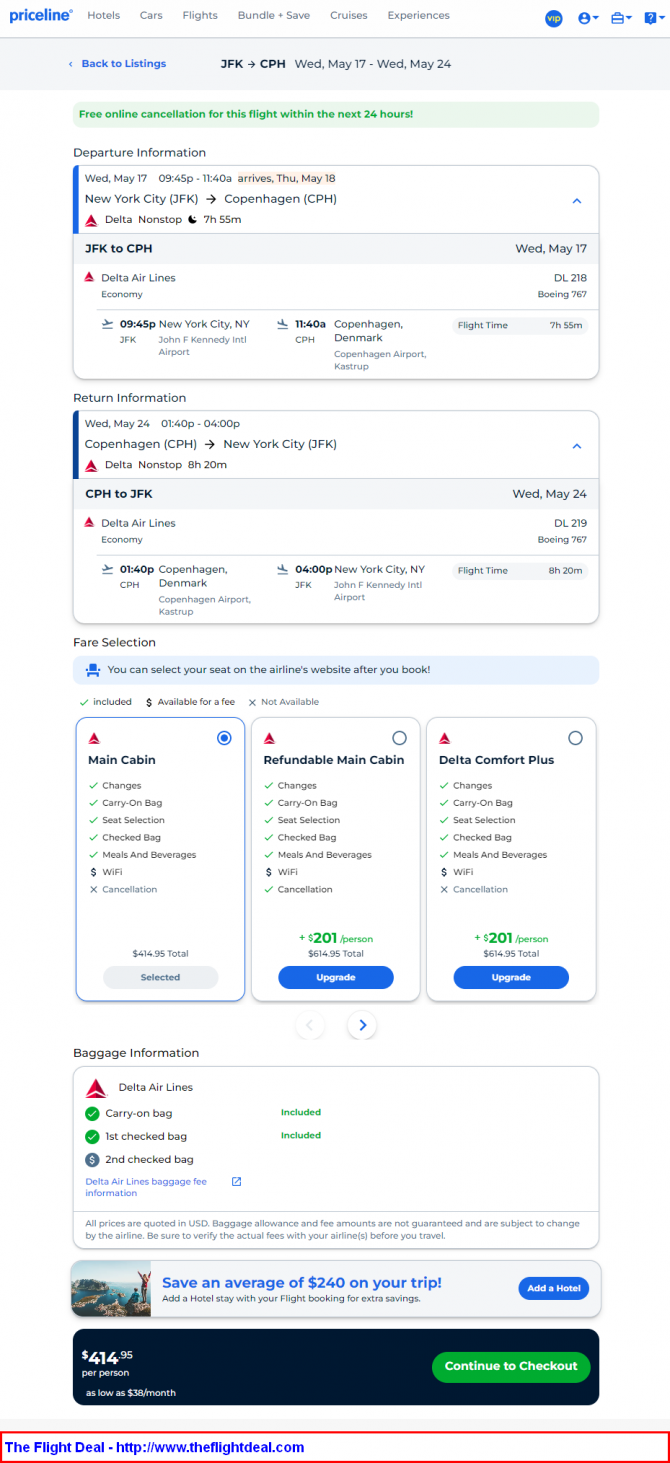The height and width of the screenshot is (1463, 670).
Task: Continue to Checkout
Action: pyautogui.click(x=511, y=1366)
